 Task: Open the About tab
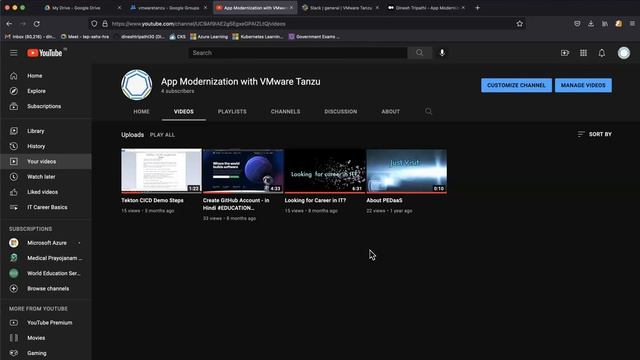pos(391,111)
